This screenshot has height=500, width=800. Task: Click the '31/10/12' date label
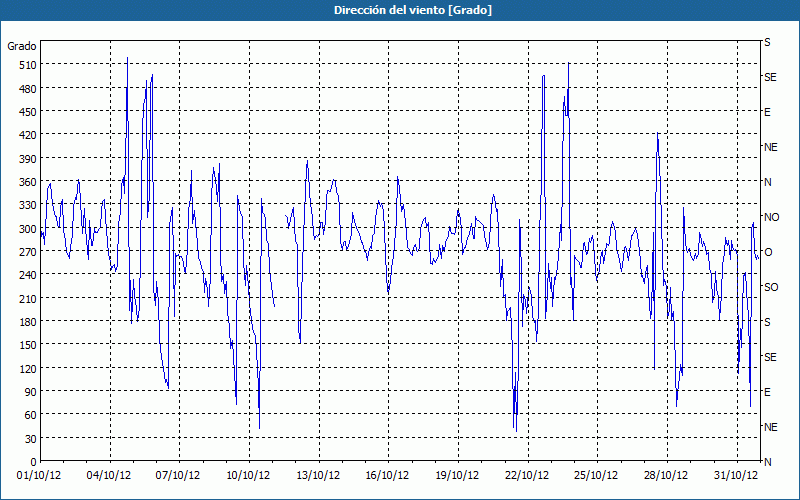[736, 476]
